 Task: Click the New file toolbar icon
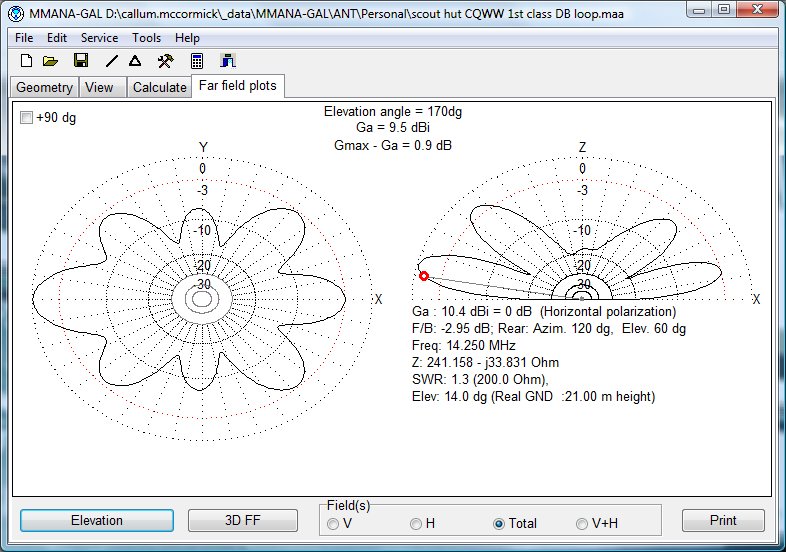(x=26, y=61)
